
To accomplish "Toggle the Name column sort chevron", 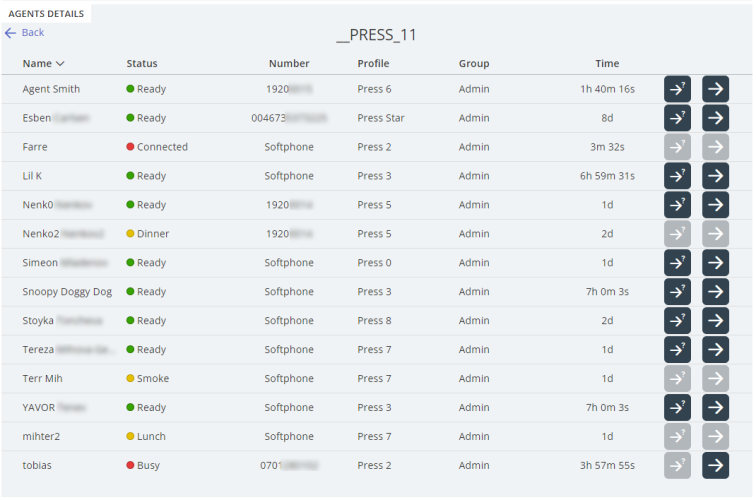I will click(60, 64).
